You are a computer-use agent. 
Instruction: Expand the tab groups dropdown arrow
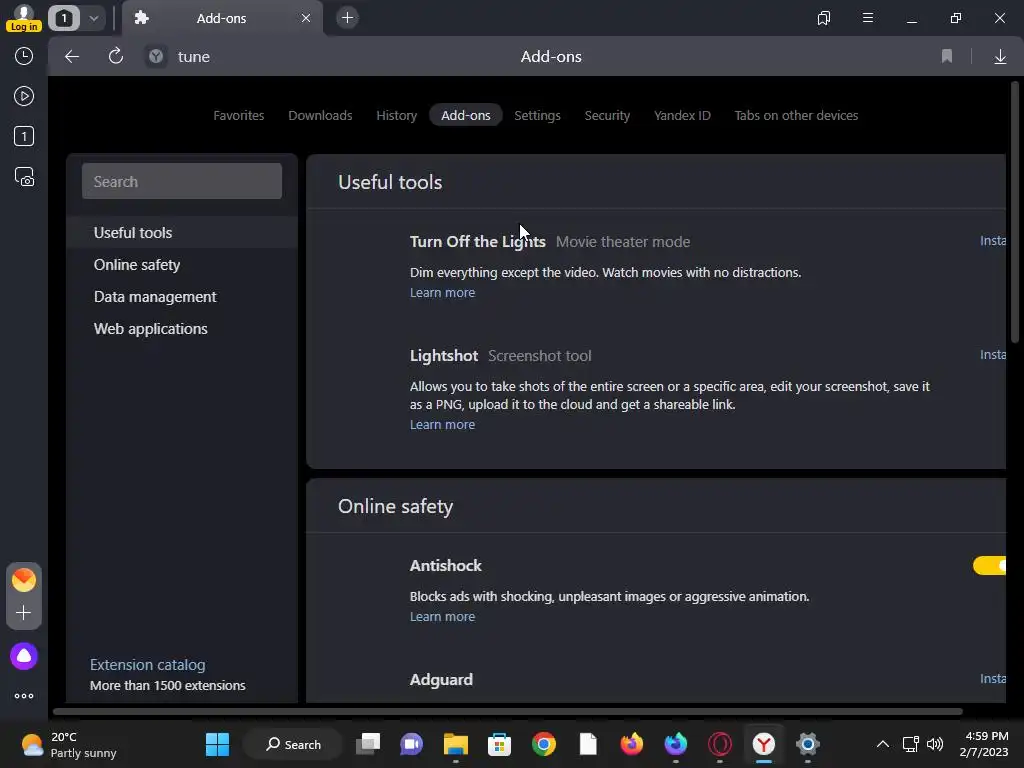[93, 18]
